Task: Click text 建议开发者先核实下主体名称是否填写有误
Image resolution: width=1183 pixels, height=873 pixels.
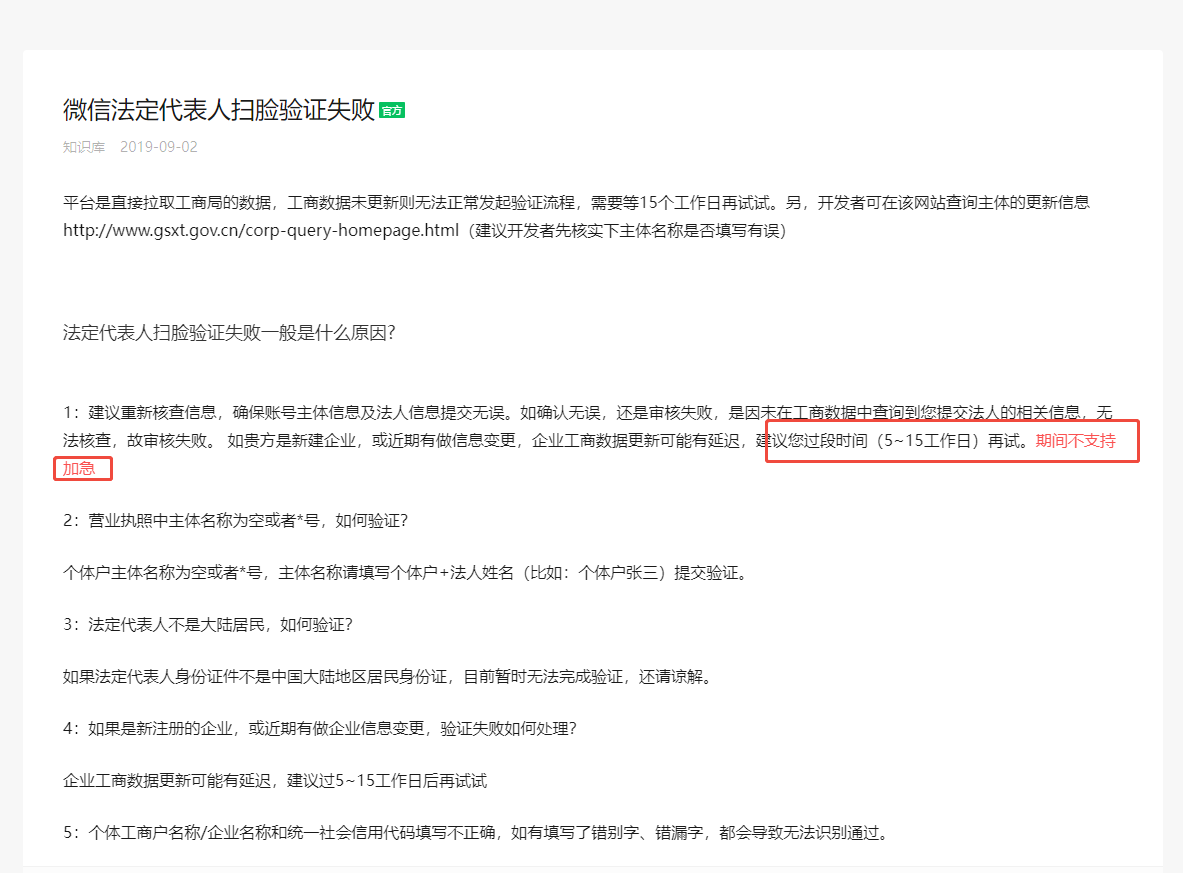Action: coord(626,230)
